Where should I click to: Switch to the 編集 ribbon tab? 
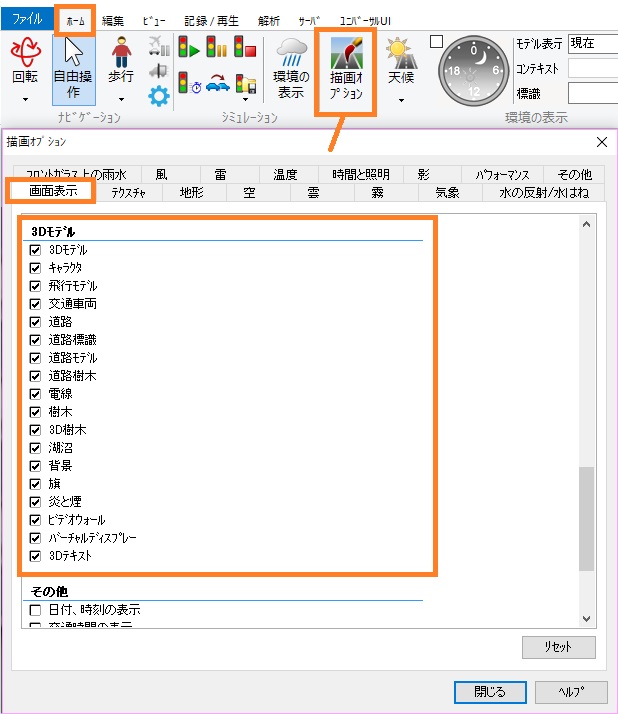pyautogui.click(x=112, y=21)
